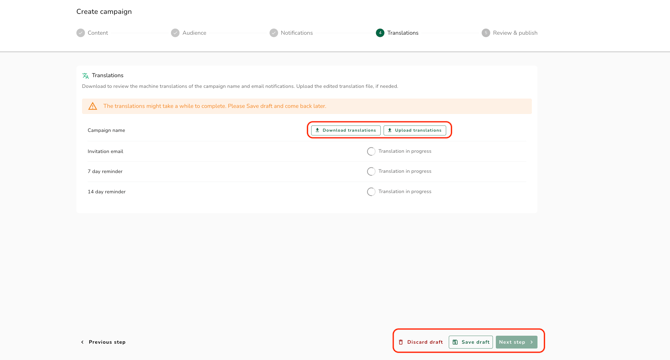The image size is (670, 360).
Task: Click the 14 day reminder progress spinner
Action: tap(371, 192)
